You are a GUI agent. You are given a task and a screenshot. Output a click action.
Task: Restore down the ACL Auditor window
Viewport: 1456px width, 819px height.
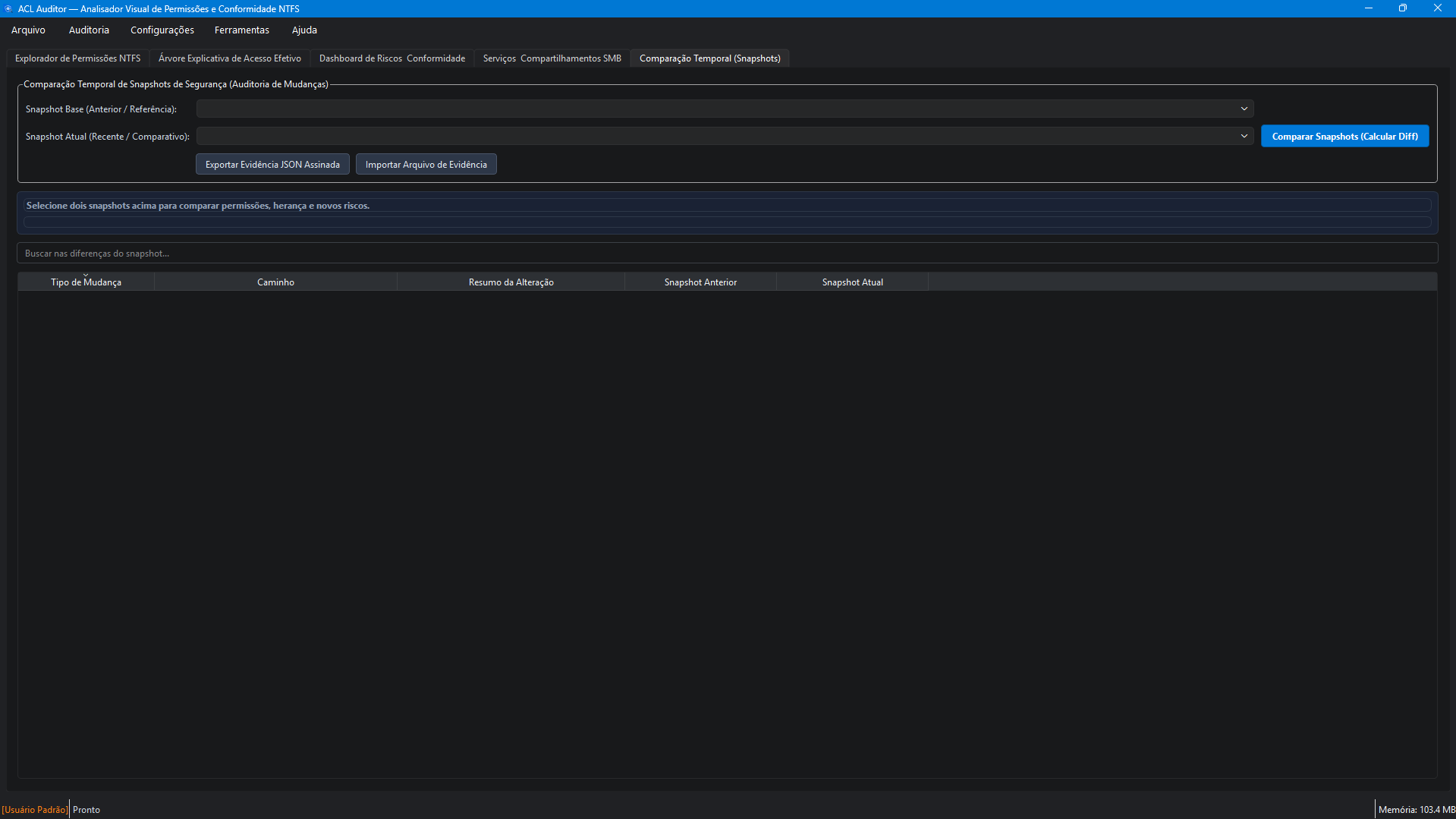[1403, 8]
